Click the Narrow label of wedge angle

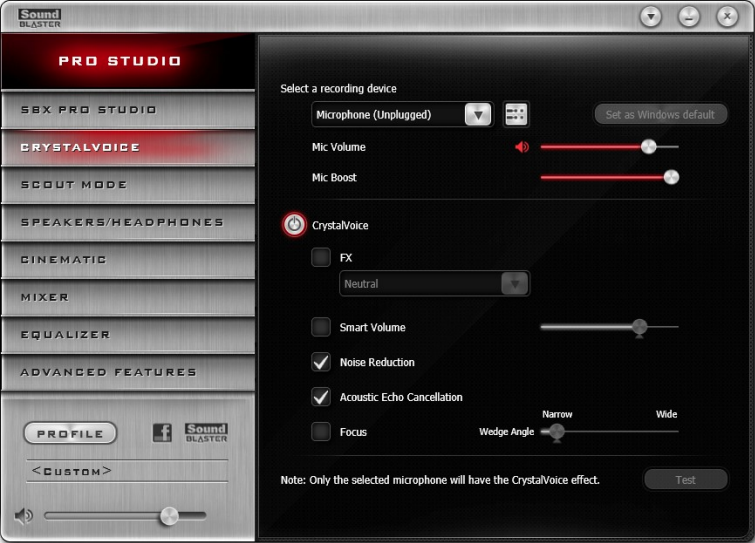point(557,414)
